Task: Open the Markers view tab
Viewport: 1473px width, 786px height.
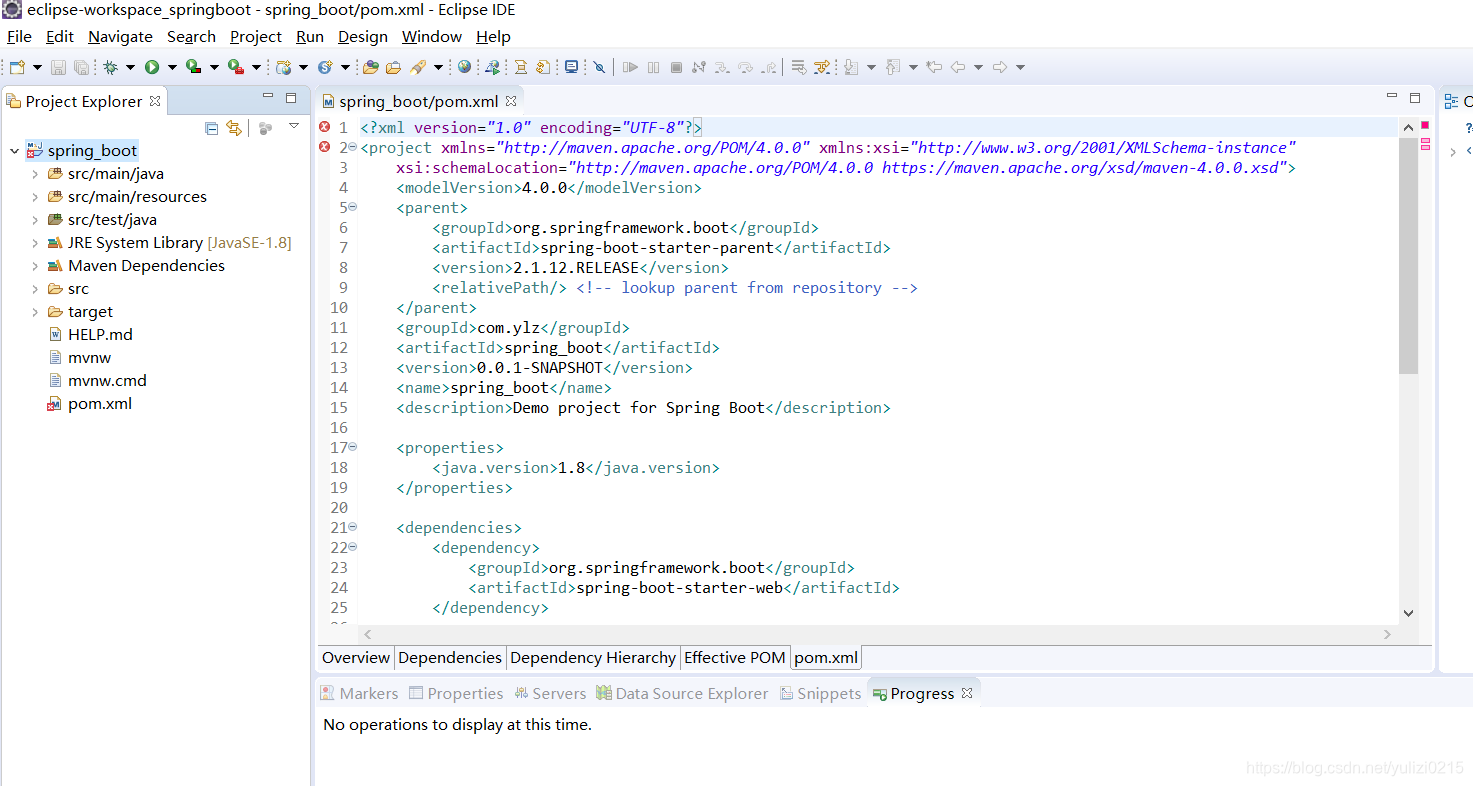Action: coord(359,693)
